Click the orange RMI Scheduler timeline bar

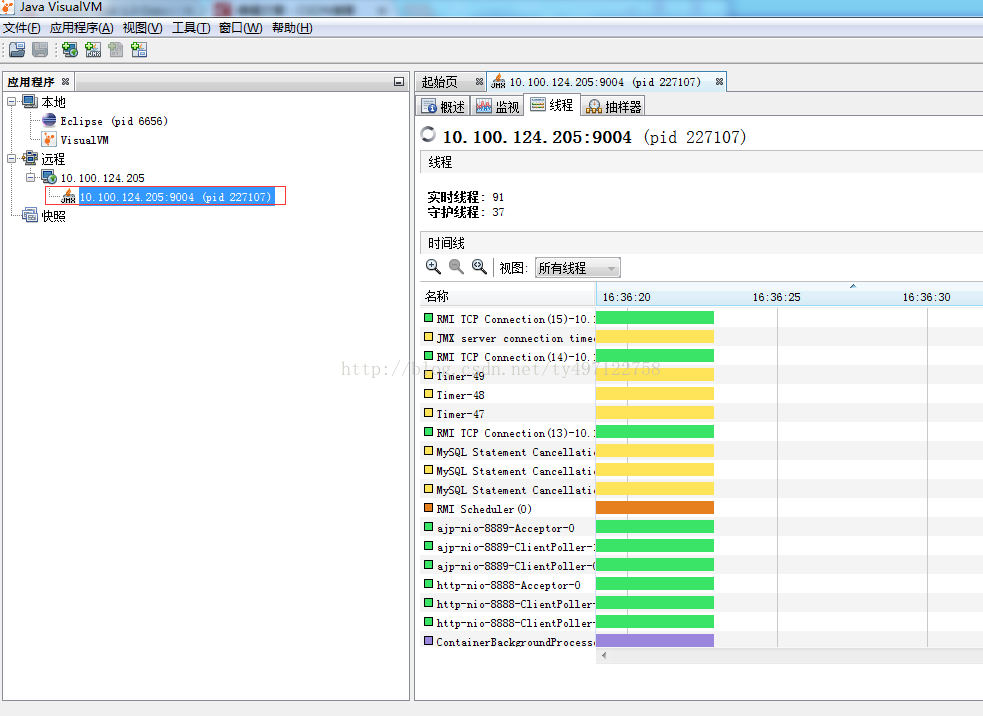(654, 507)
